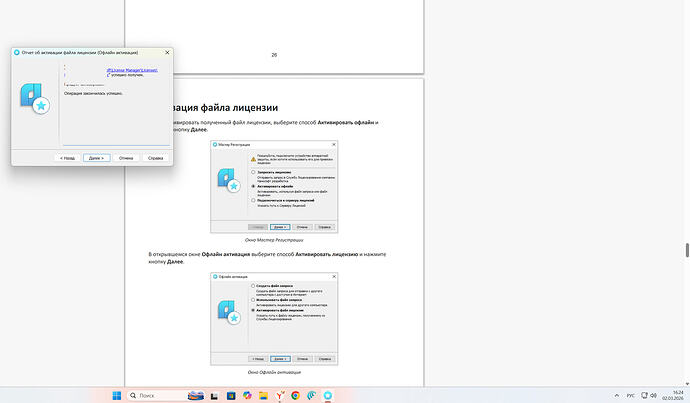Click the Поиск taskbar search field

(x=160, y=395)
